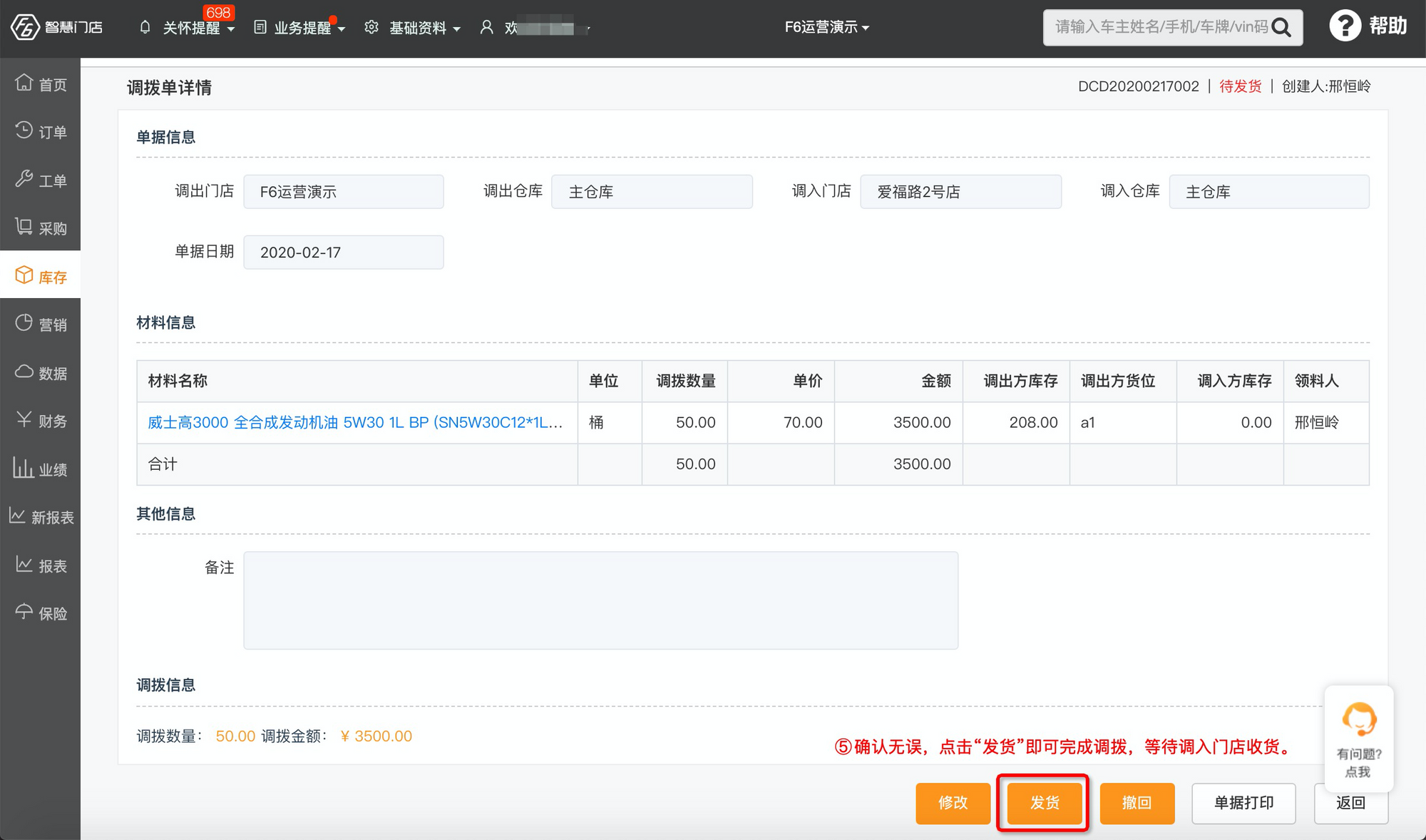Viewport: 1426px width, 840px height.
Task: Click the 领料人 cell 邢恒岭 in the table
Action: (x=1316, y=422)
